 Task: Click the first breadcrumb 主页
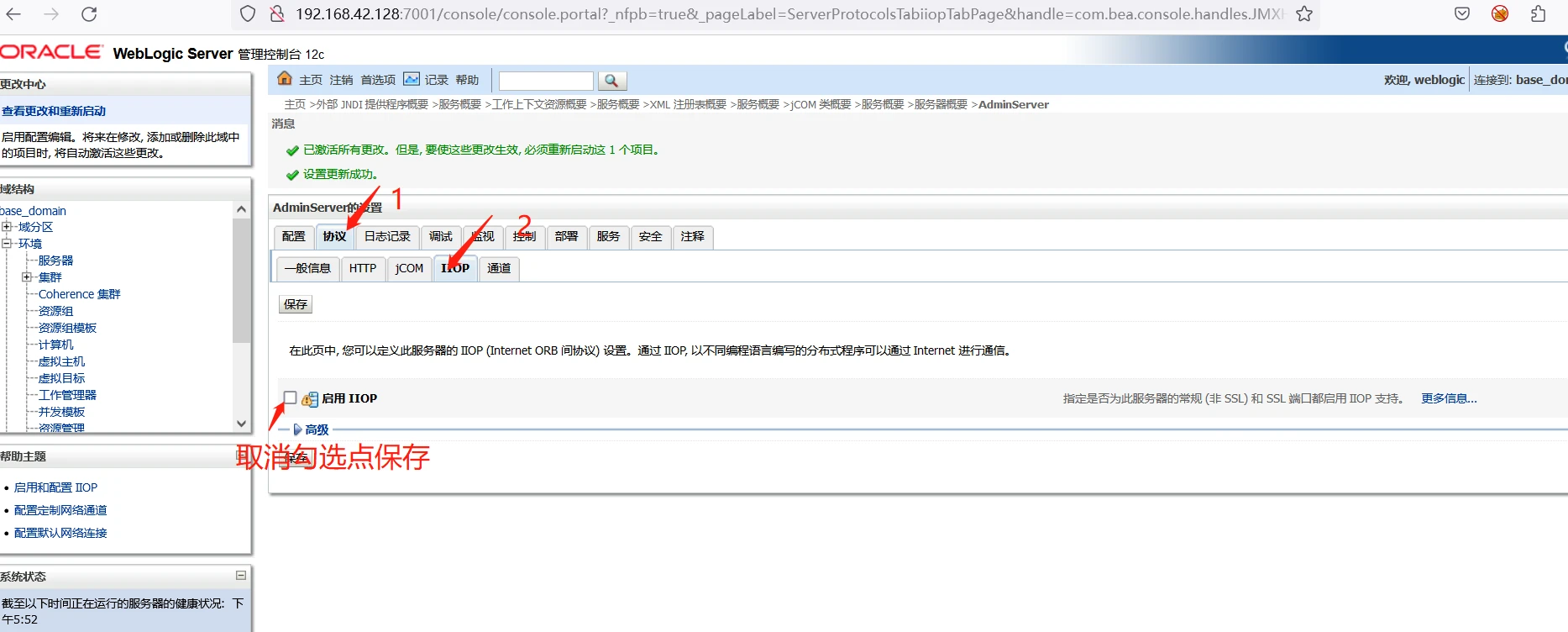[295, 104]
